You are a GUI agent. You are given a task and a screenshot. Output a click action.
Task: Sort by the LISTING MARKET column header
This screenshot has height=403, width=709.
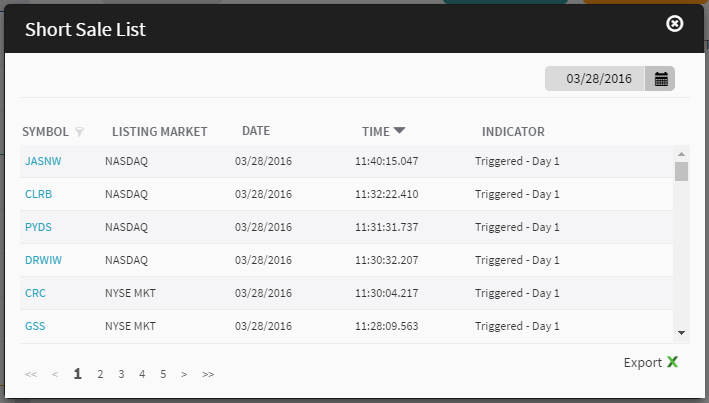click(x=160, y=132)
